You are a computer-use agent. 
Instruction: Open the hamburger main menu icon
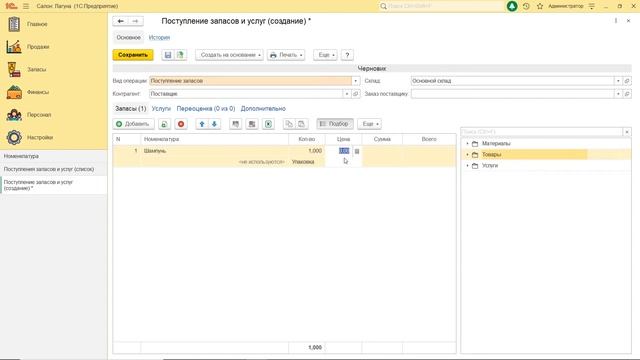point(26,6)
